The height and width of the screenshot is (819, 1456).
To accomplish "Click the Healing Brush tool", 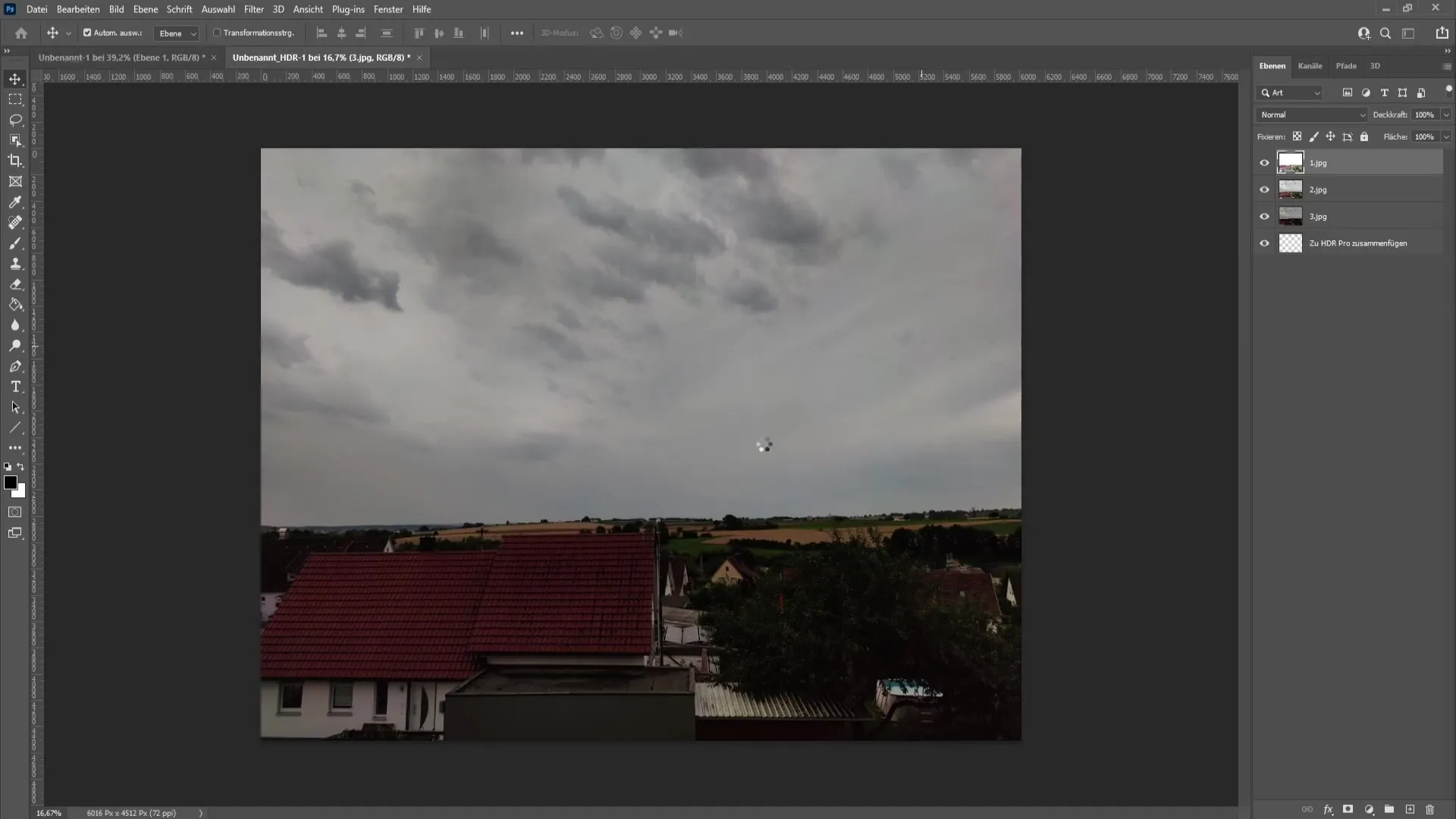I will coord(15,222).
